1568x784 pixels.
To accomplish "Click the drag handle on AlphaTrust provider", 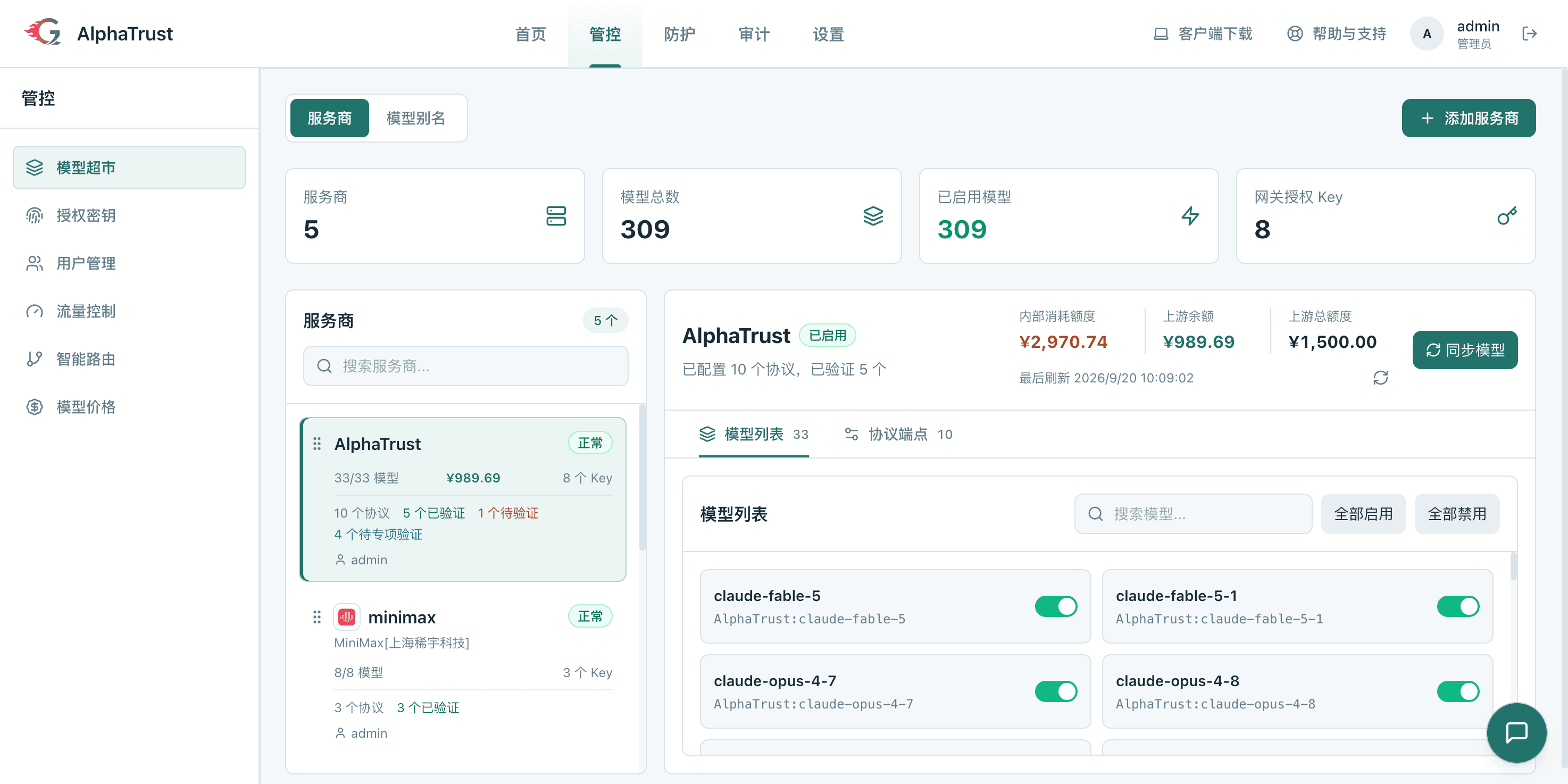I will click(x=316, y=444).
